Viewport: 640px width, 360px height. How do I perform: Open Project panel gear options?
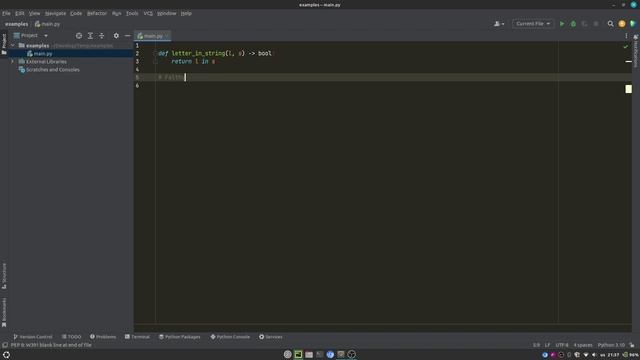[116, 36]
